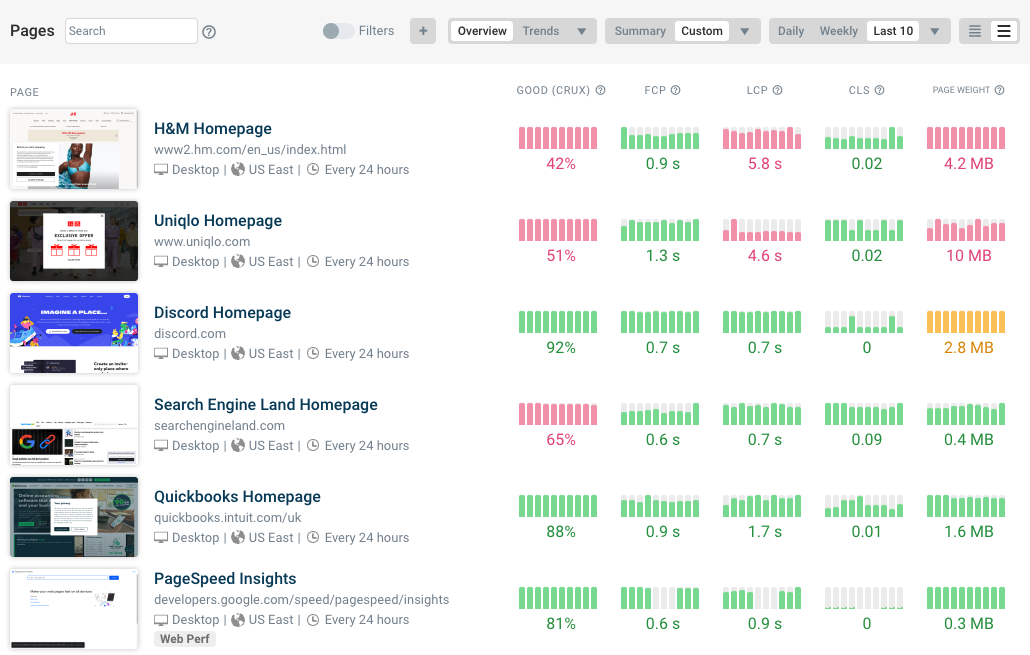Click the www.uniqlo.com URL text
Image resolution: width=1030 pixels, height=655 pixels.
pyautogui.click(x=202, y=242)
